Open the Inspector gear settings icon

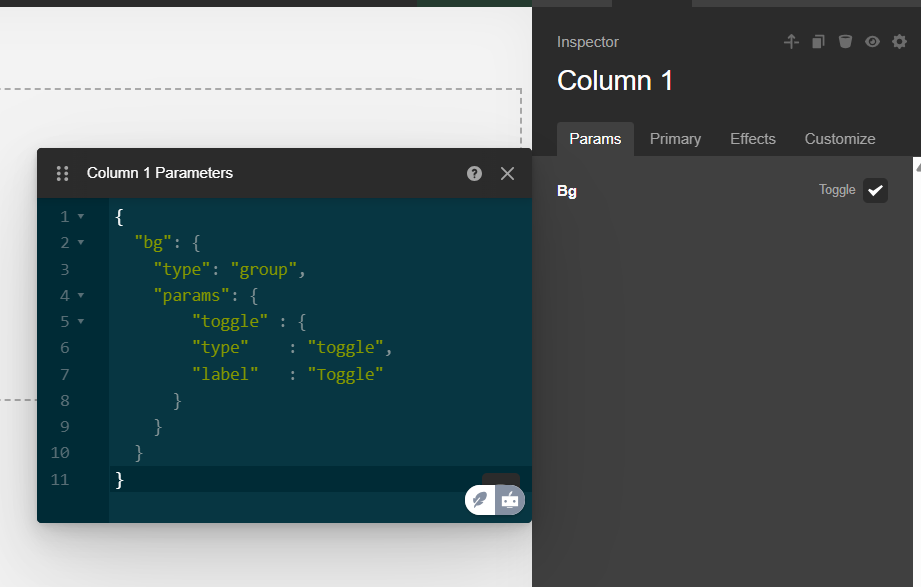pos(899,42)
